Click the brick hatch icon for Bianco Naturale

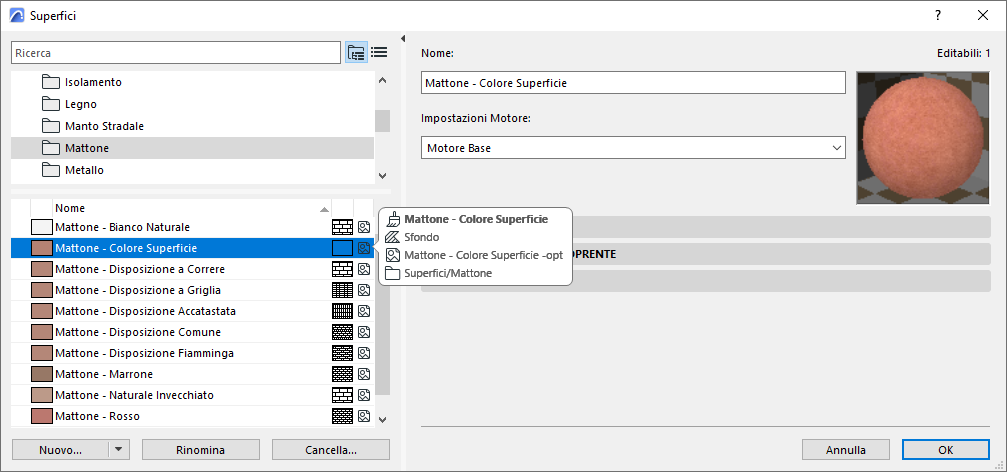tap(342, 227)
